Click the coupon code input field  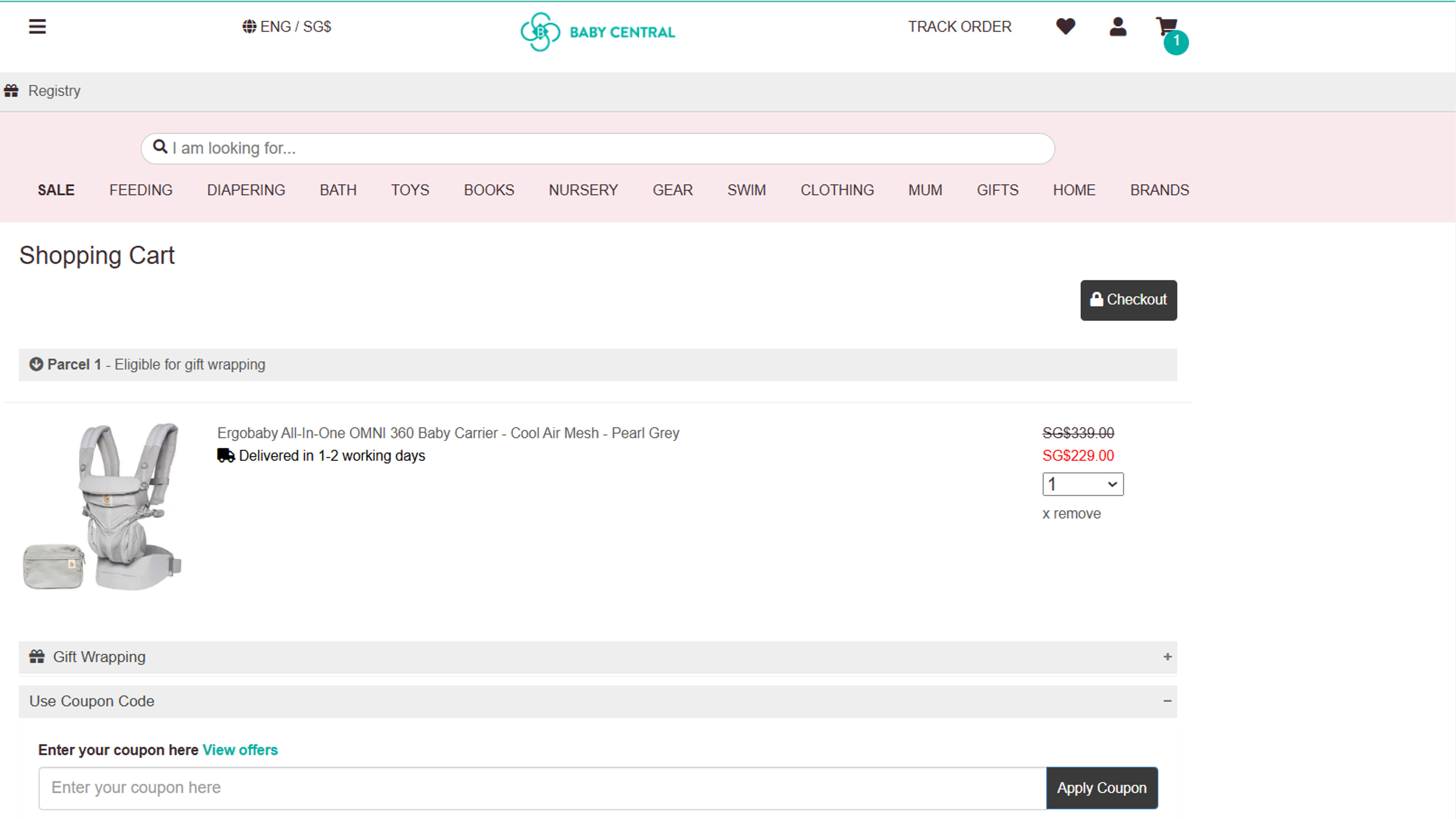(x=542, y=788)
